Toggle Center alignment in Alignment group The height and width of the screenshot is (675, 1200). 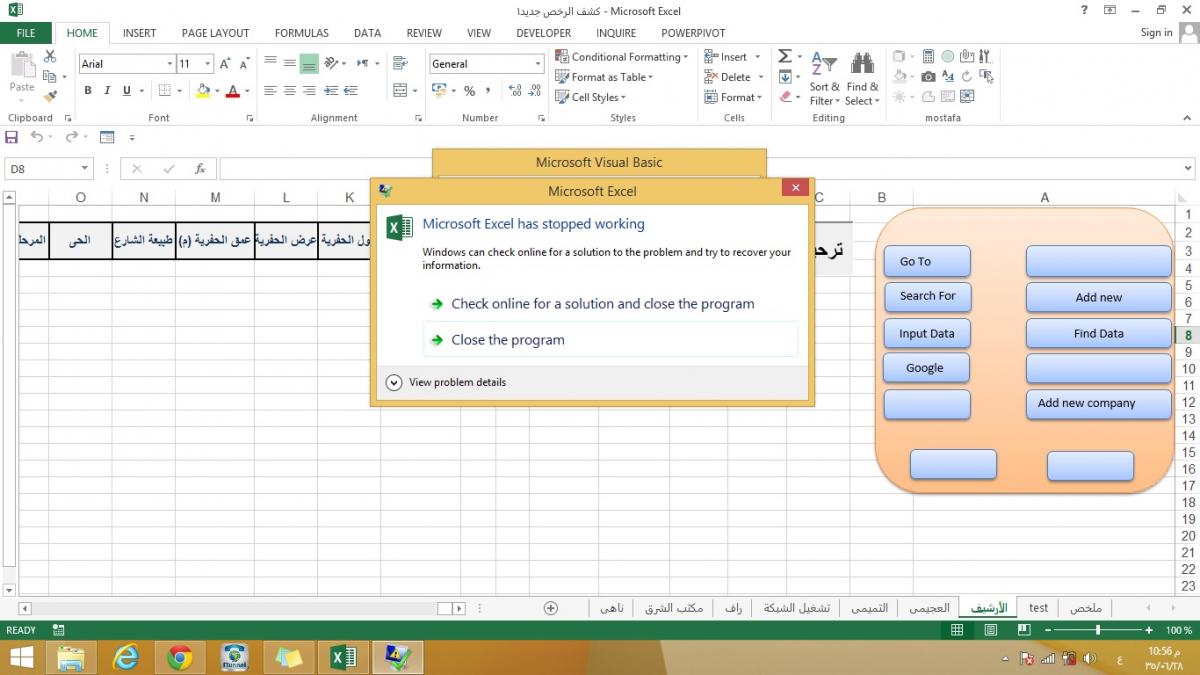pos(290,91)
